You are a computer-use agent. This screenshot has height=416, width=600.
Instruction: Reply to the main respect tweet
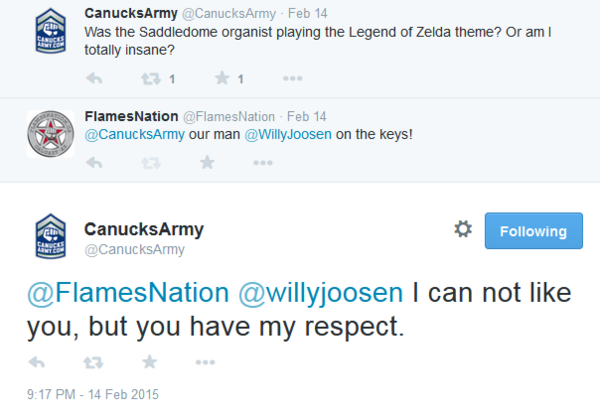click(37, 362)
